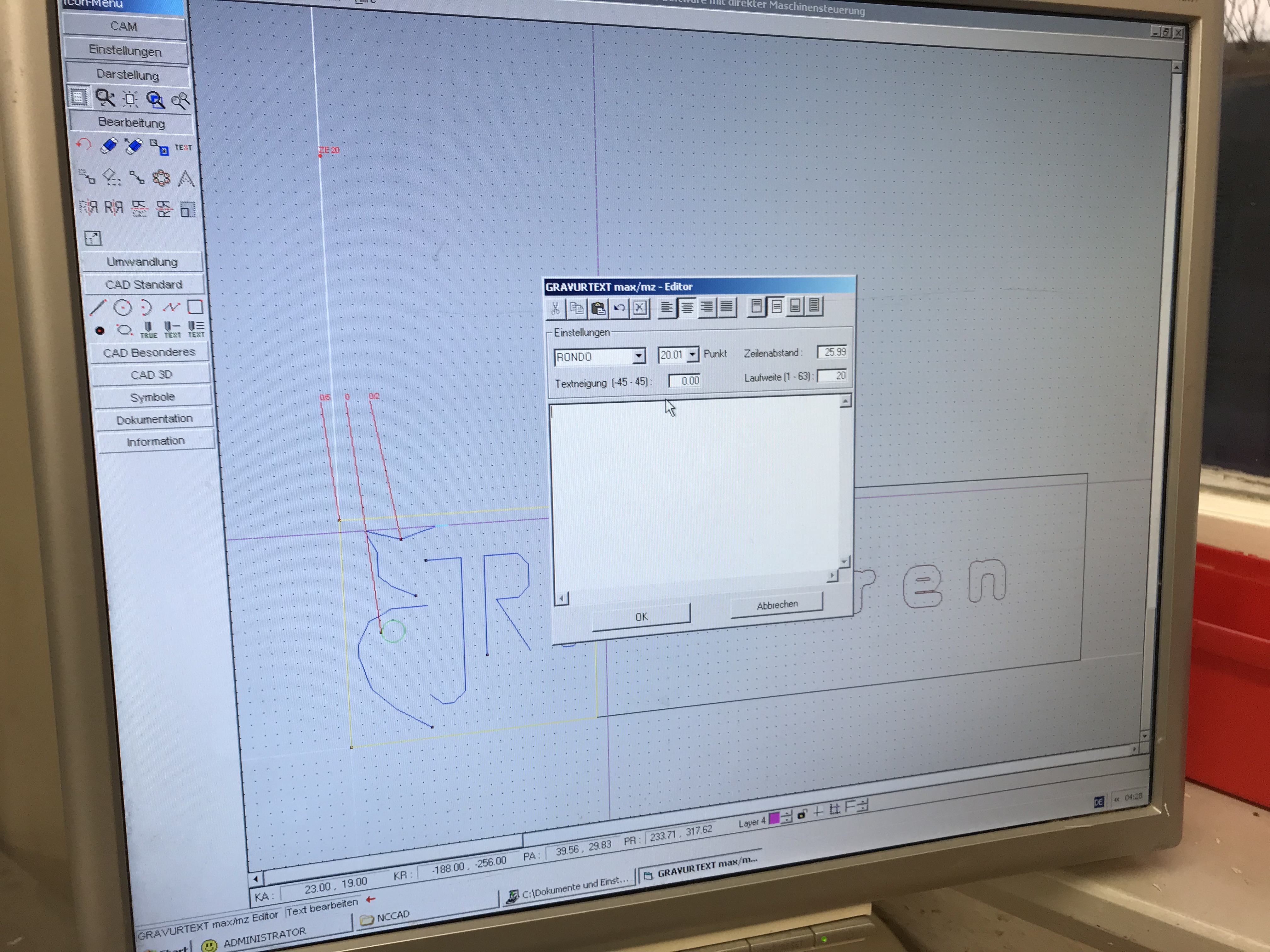Select the eraser with arrow tool
The image size is (1270, 952).
tap(133, 146)
